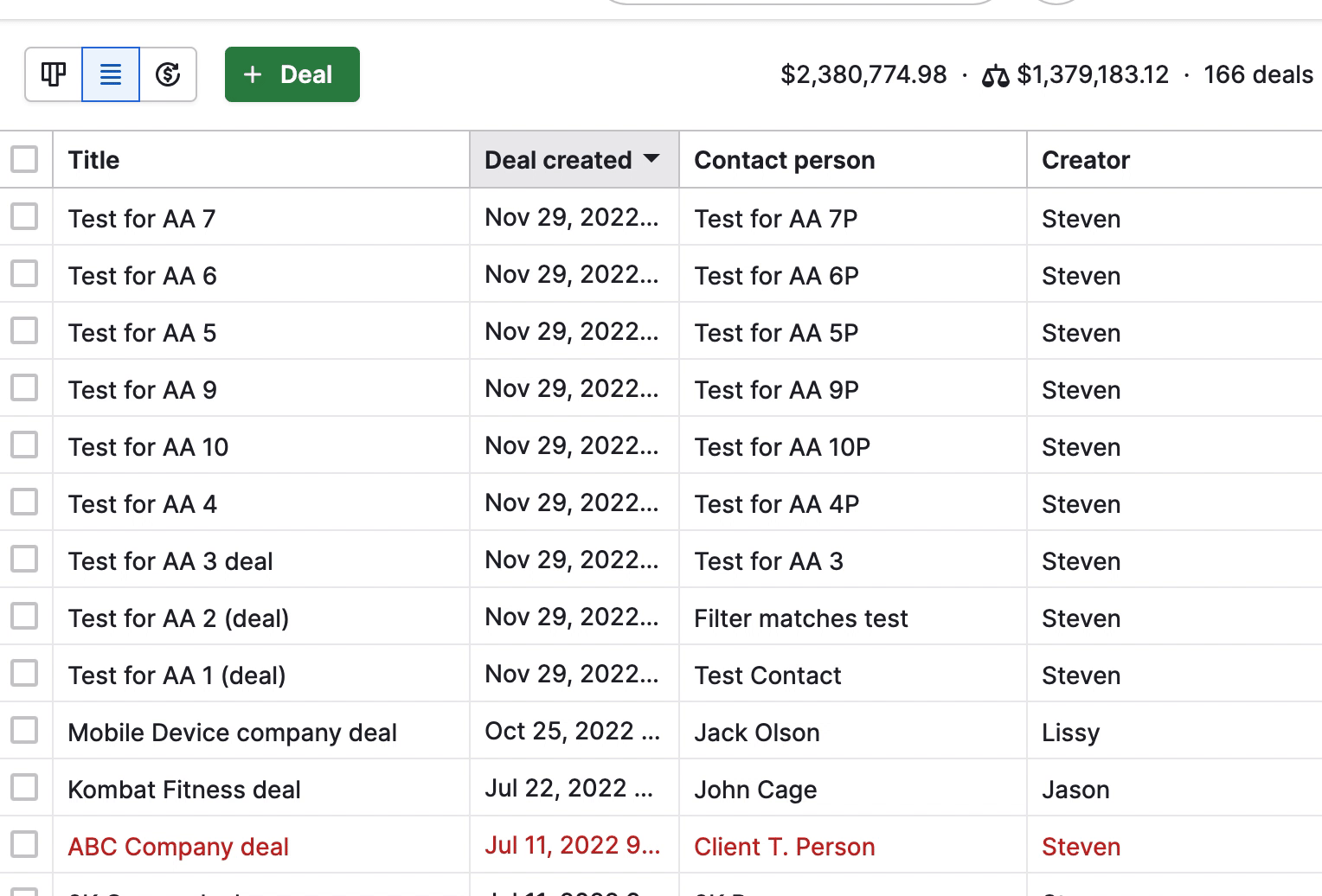The height and width of the screenshot is (896, 1322).
Task: Select checkbox for Mobile Device company deal
Action: 24,731
